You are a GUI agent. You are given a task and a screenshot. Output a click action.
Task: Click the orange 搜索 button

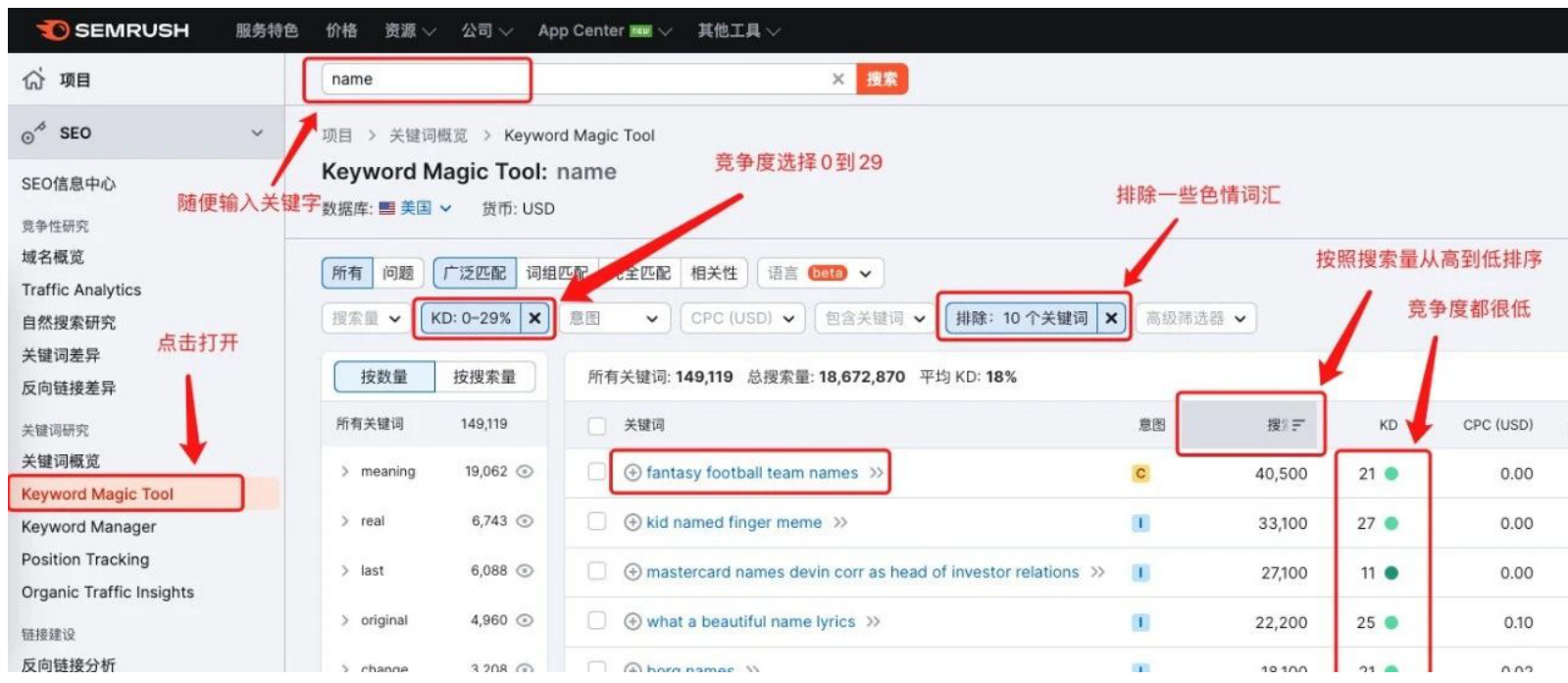(x=882, y=79)
